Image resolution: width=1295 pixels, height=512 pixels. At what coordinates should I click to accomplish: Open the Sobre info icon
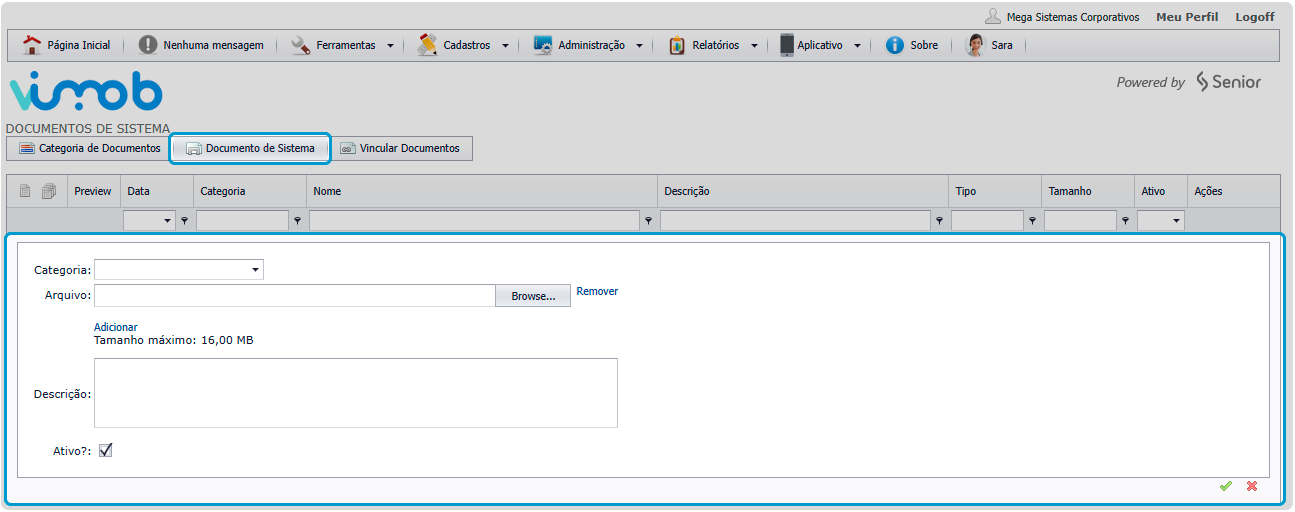(895, 45)
